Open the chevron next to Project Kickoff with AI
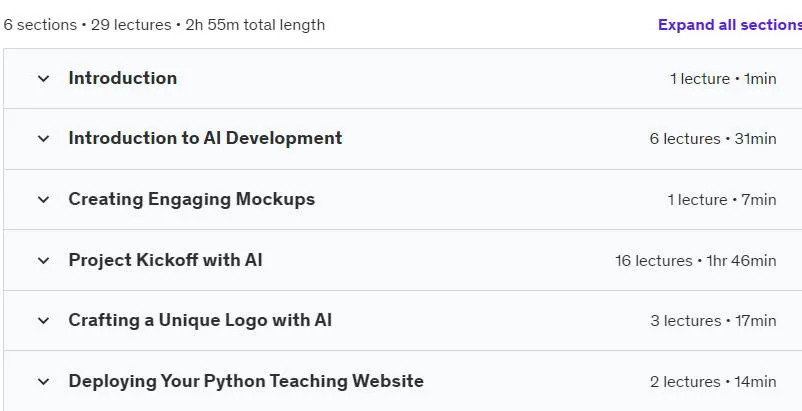The height and width of the screenshot is (411, 802). coord(43,260)
